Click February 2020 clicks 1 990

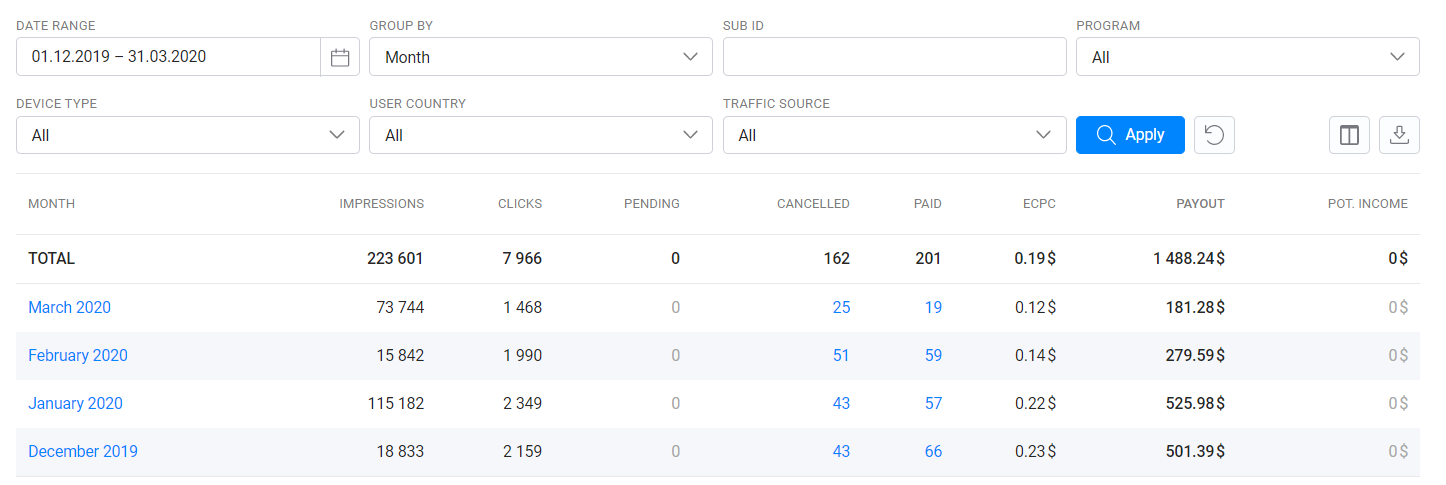tap(522, 356)
